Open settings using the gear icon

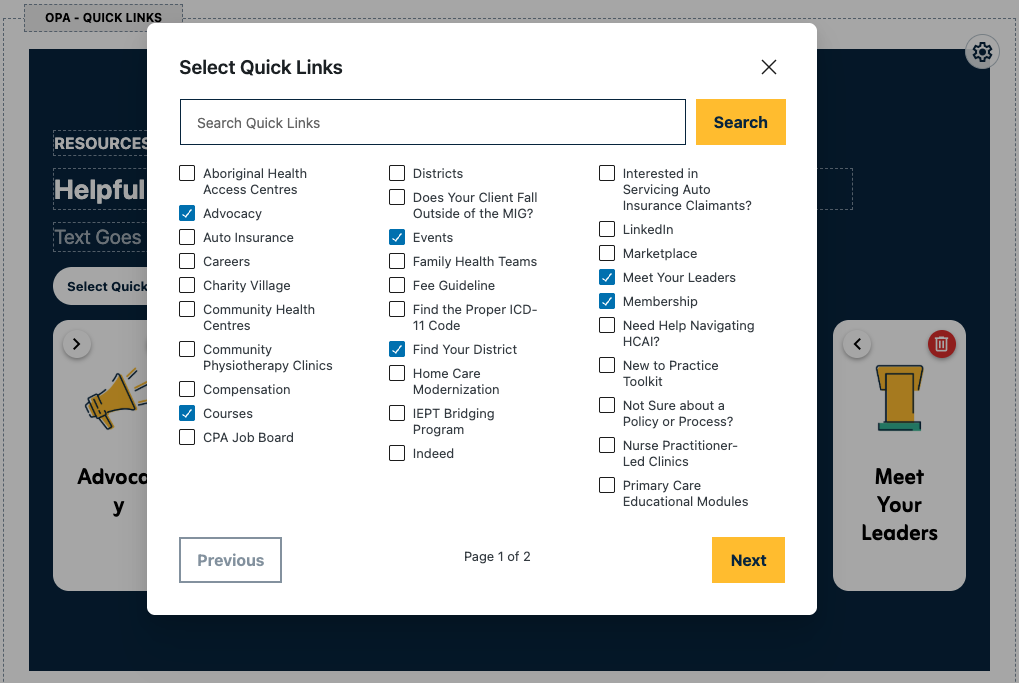click(981, 51)
